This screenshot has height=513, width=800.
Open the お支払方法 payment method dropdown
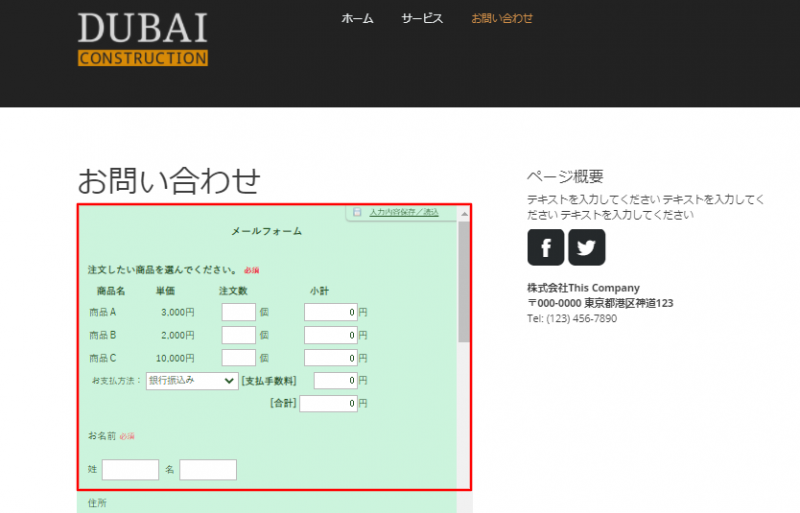[192, 380]
